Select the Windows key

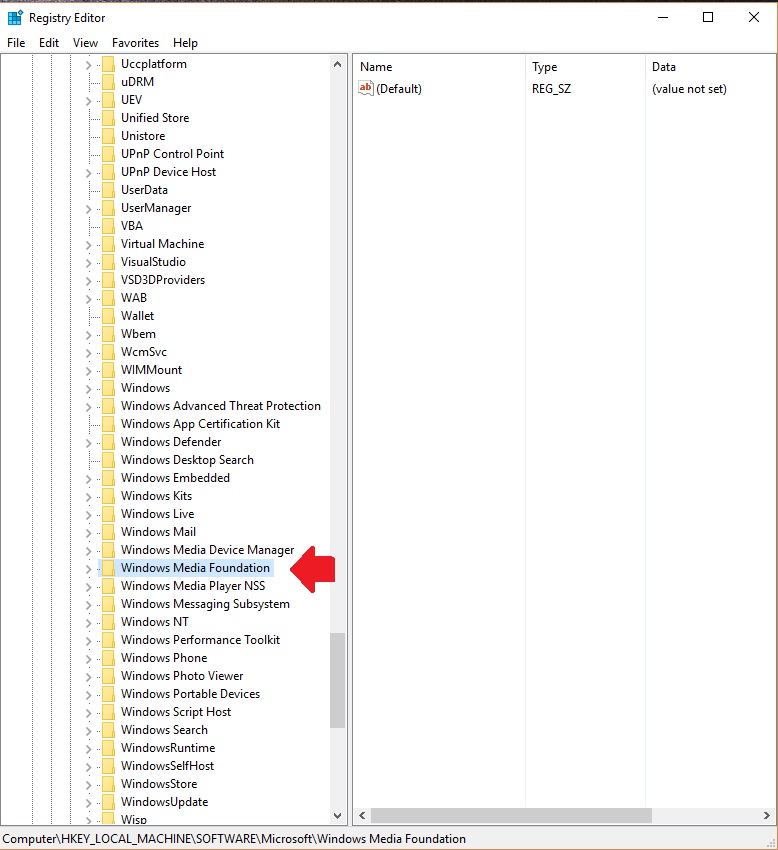(145, 388)
